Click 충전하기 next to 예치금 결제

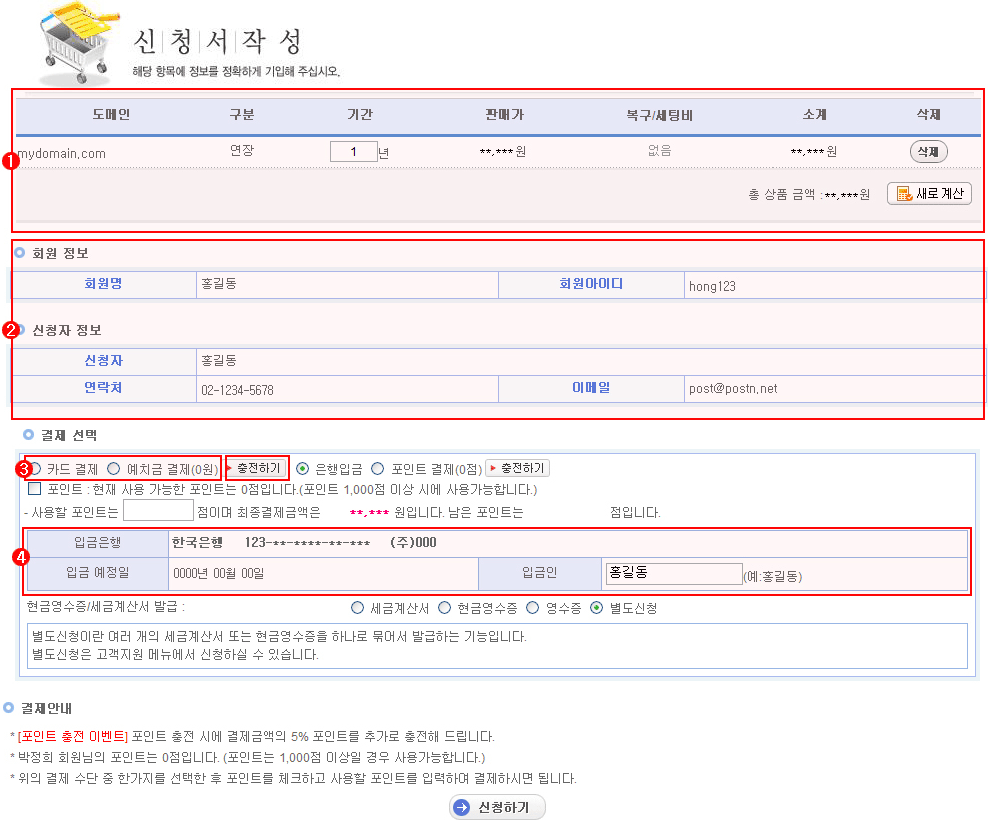coord(257,468)
